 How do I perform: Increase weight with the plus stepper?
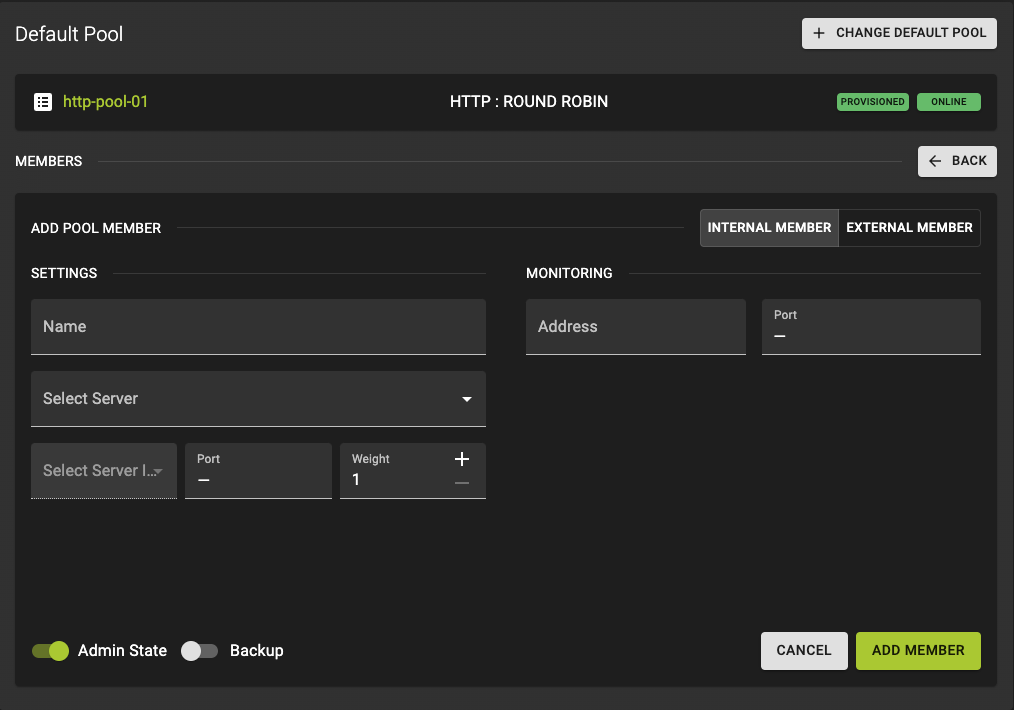coord(462,459)
